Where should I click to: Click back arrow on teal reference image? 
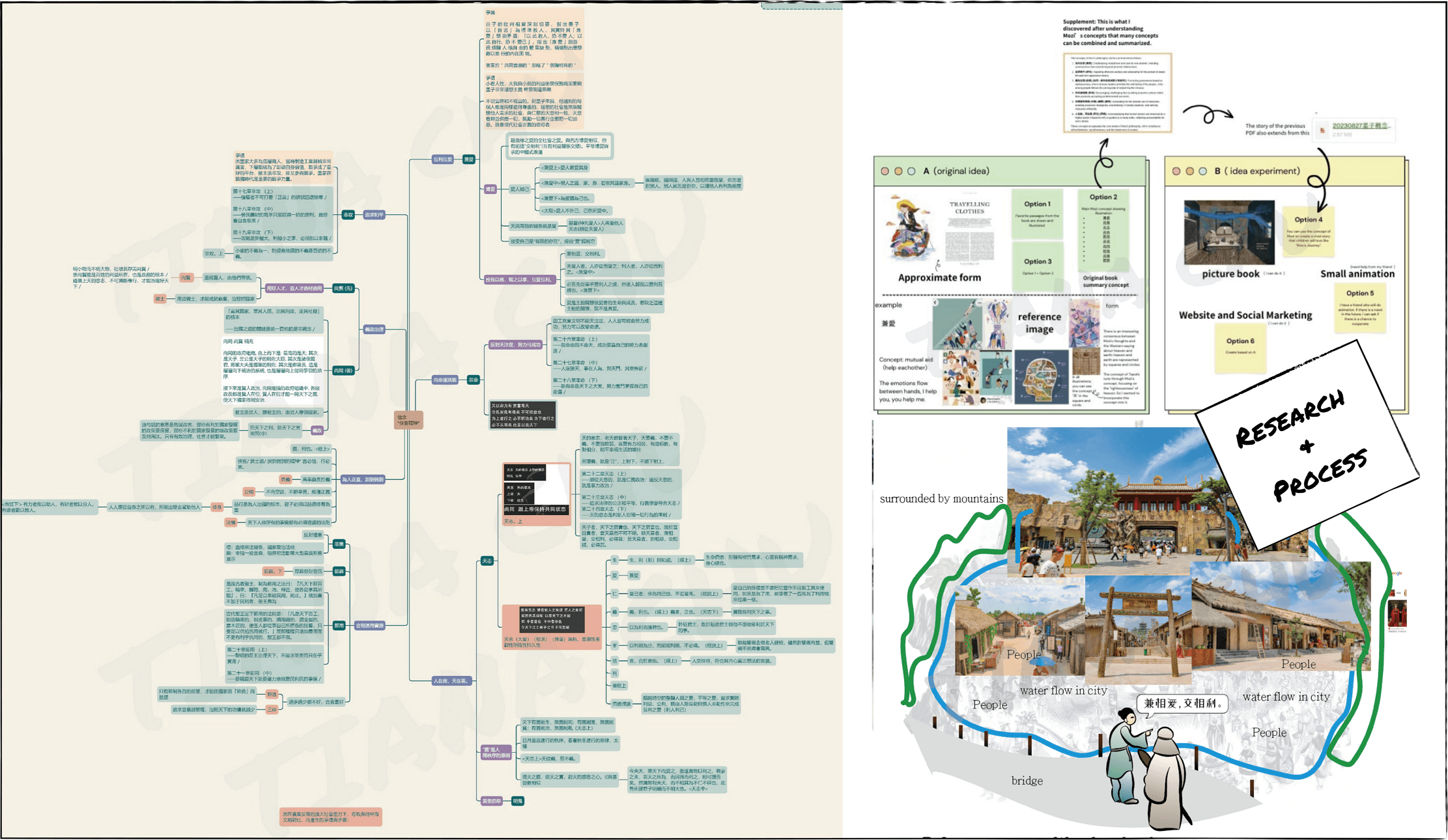[x=936, y=303]
